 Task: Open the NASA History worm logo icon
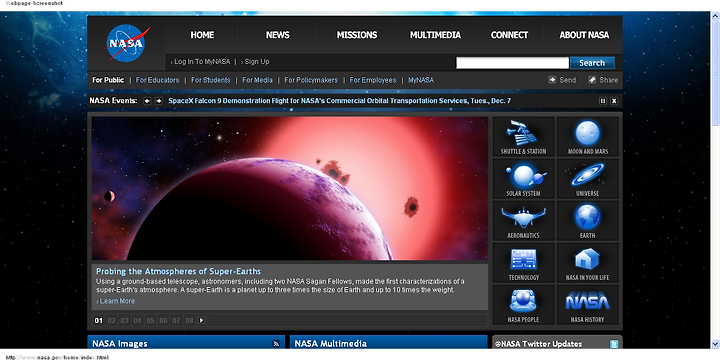click(587, 305)
